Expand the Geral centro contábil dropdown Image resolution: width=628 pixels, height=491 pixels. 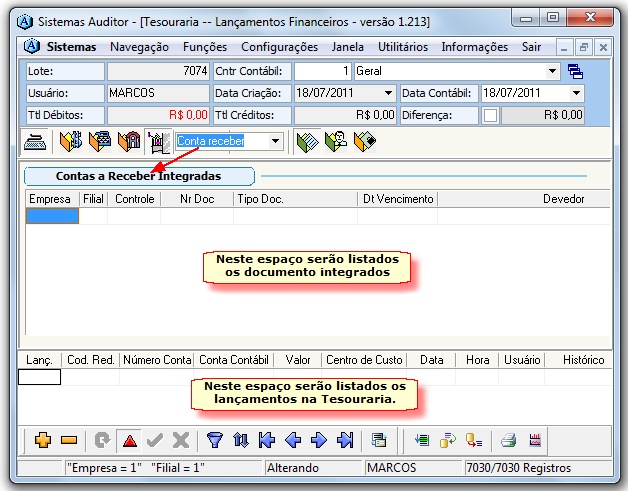point(552,71)
